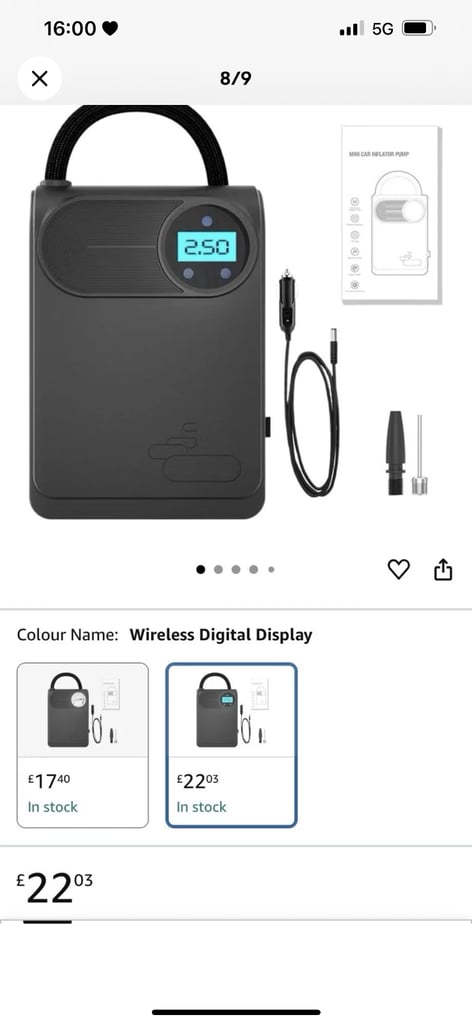Tap the battery icon in status bar
472x1024 pixels.
coord(418,28)
